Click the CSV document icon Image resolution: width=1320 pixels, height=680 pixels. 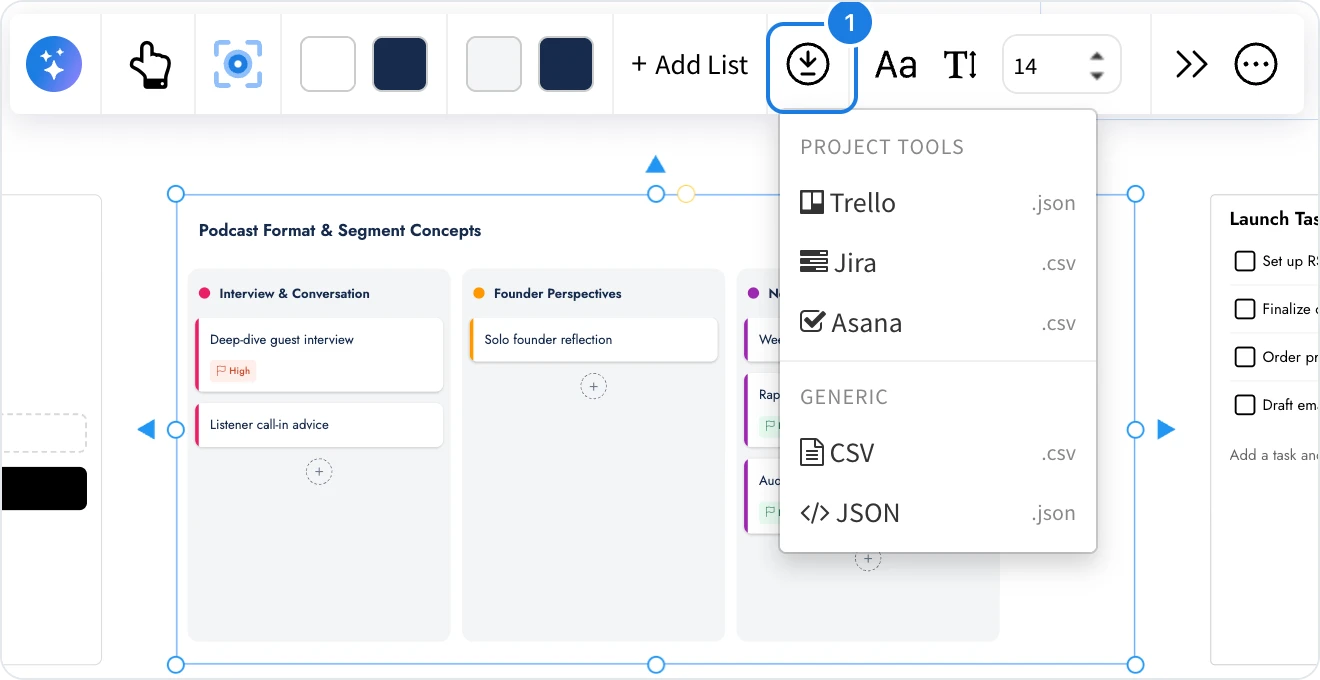812,452
